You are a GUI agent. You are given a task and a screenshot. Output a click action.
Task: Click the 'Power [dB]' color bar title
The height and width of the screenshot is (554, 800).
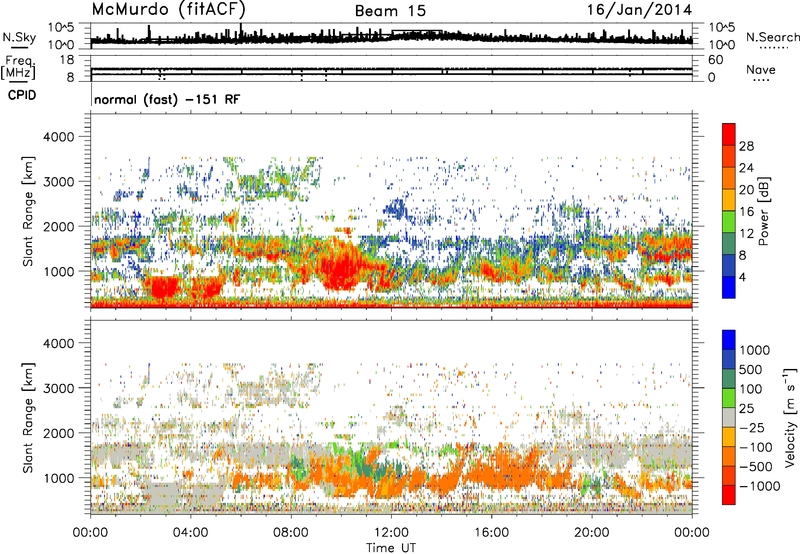tap(763, 211)
